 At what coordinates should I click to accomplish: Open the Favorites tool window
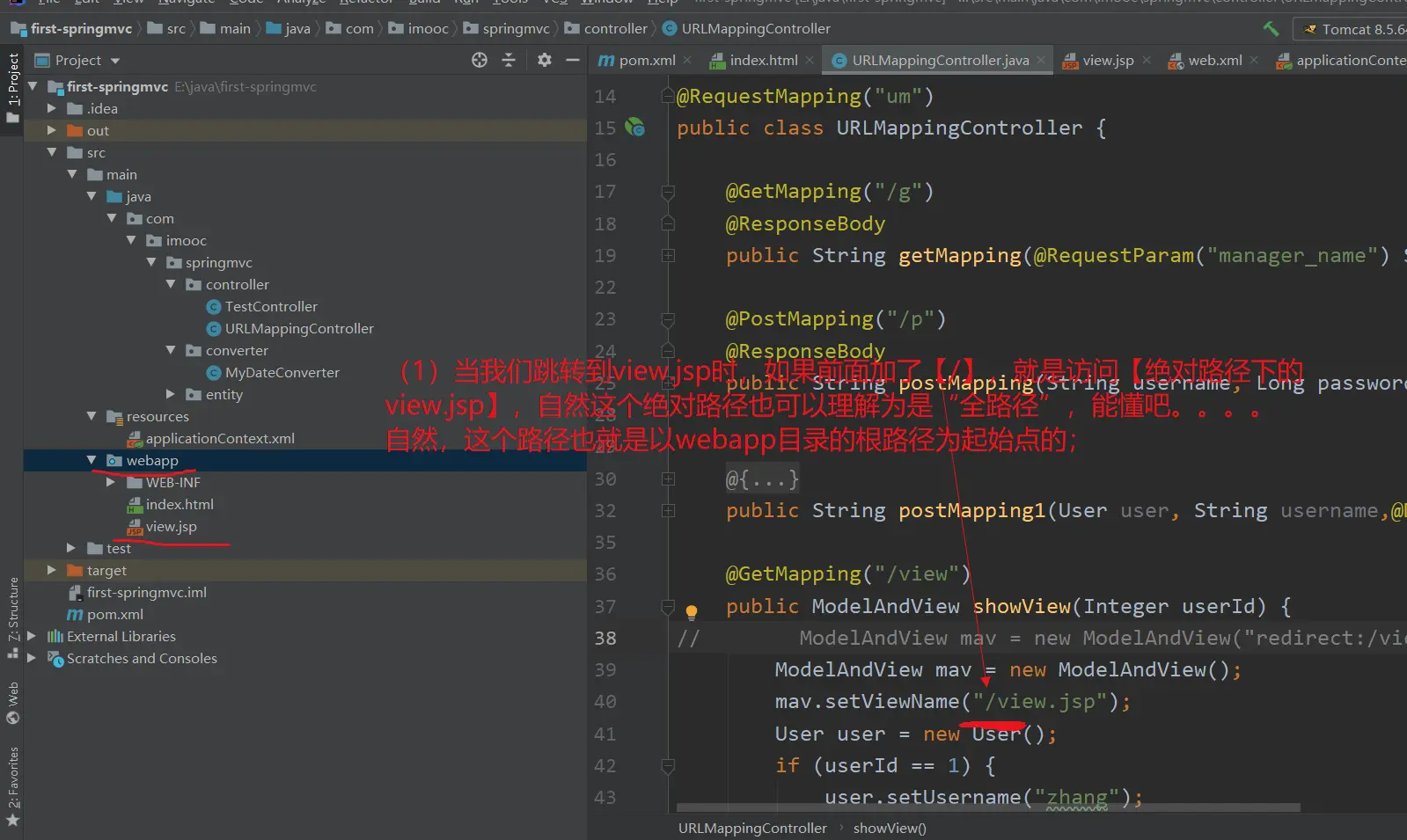13,785
